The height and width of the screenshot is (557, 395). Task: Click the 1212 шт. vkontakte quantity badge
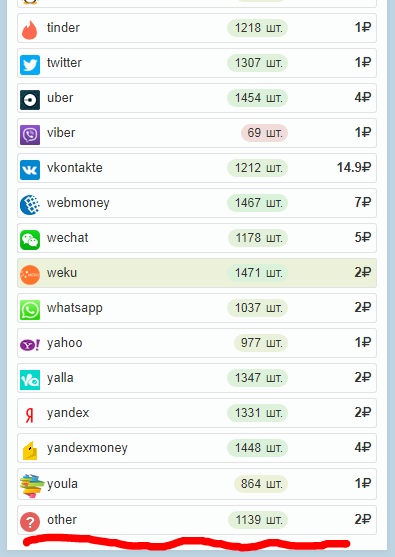[x=258, y=168]
